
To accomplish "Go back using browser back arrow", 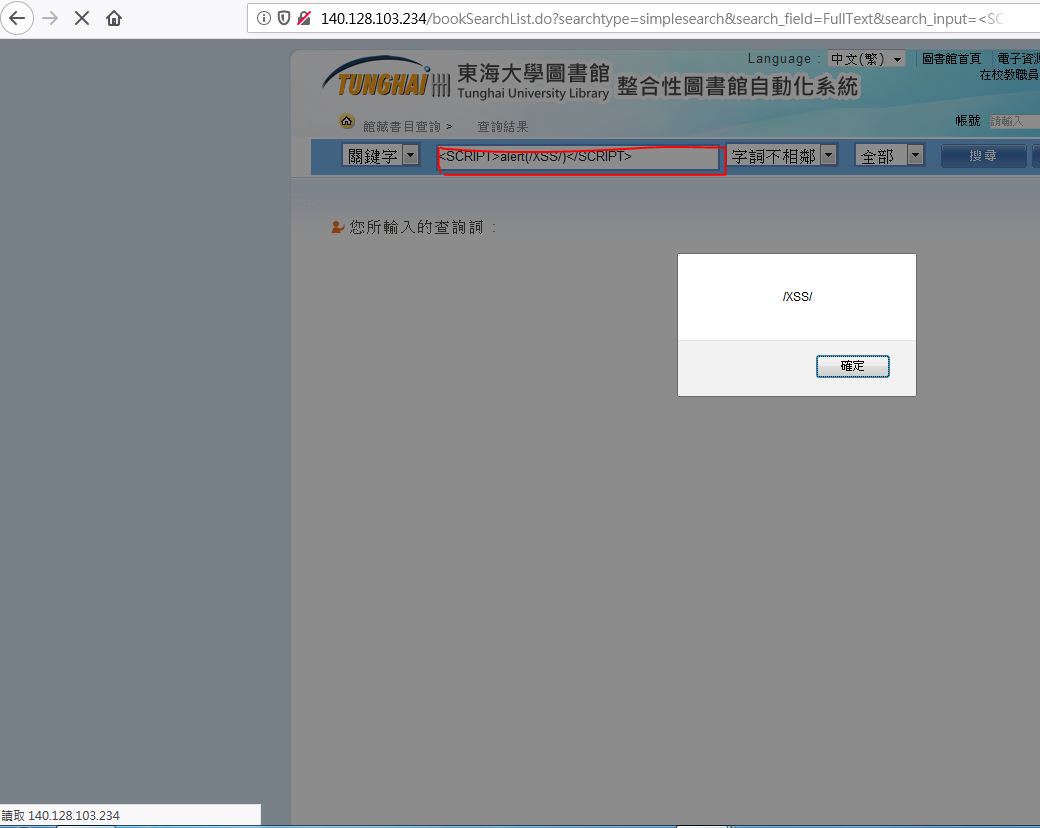I will point(17,18).
